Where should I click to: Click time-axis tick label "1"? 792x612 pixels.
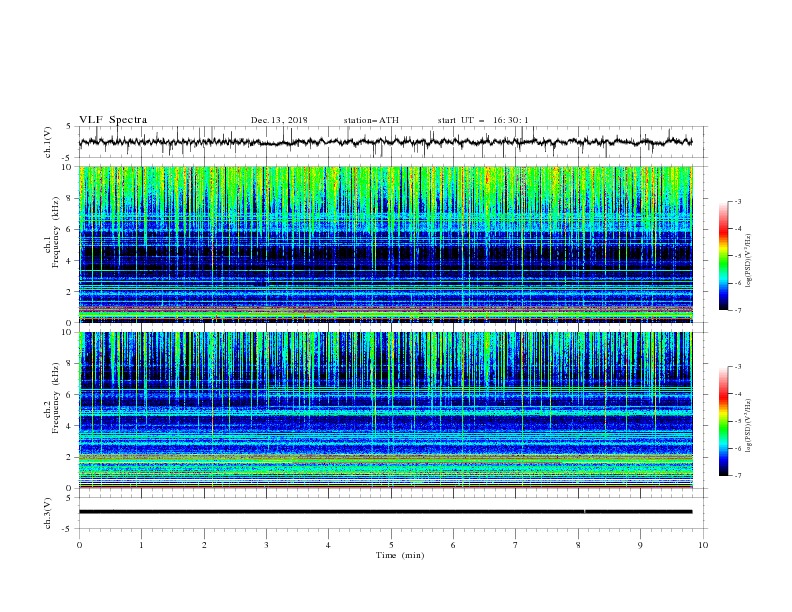[x=141, y=545]
